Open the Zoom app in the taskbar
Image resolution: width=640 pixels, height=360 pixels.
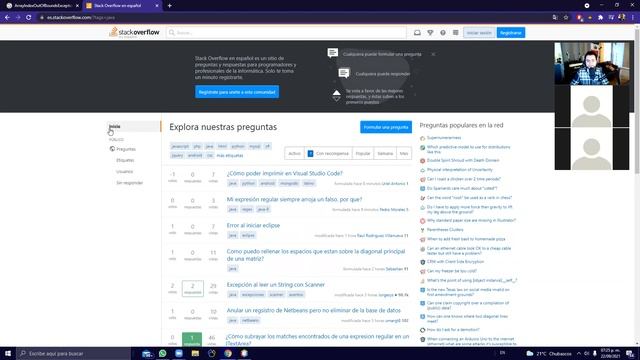coord(179,353)
